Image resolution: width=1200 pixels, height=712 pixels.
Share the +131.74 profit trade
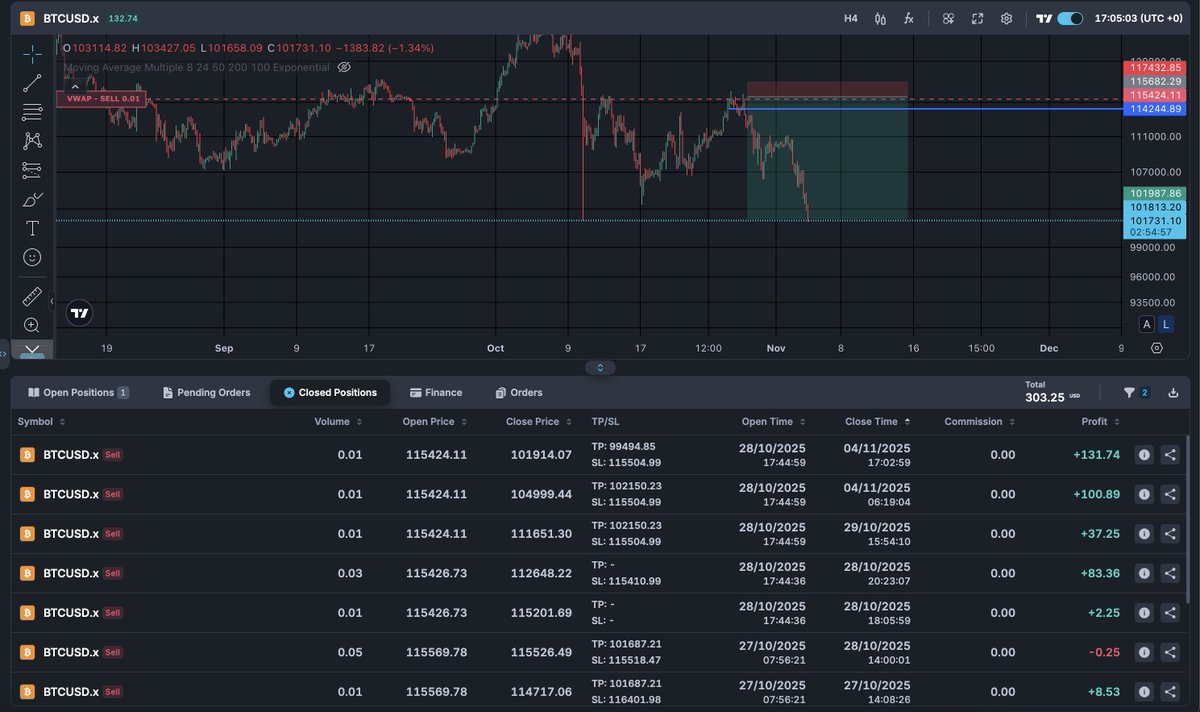(x=1170, y=455)
